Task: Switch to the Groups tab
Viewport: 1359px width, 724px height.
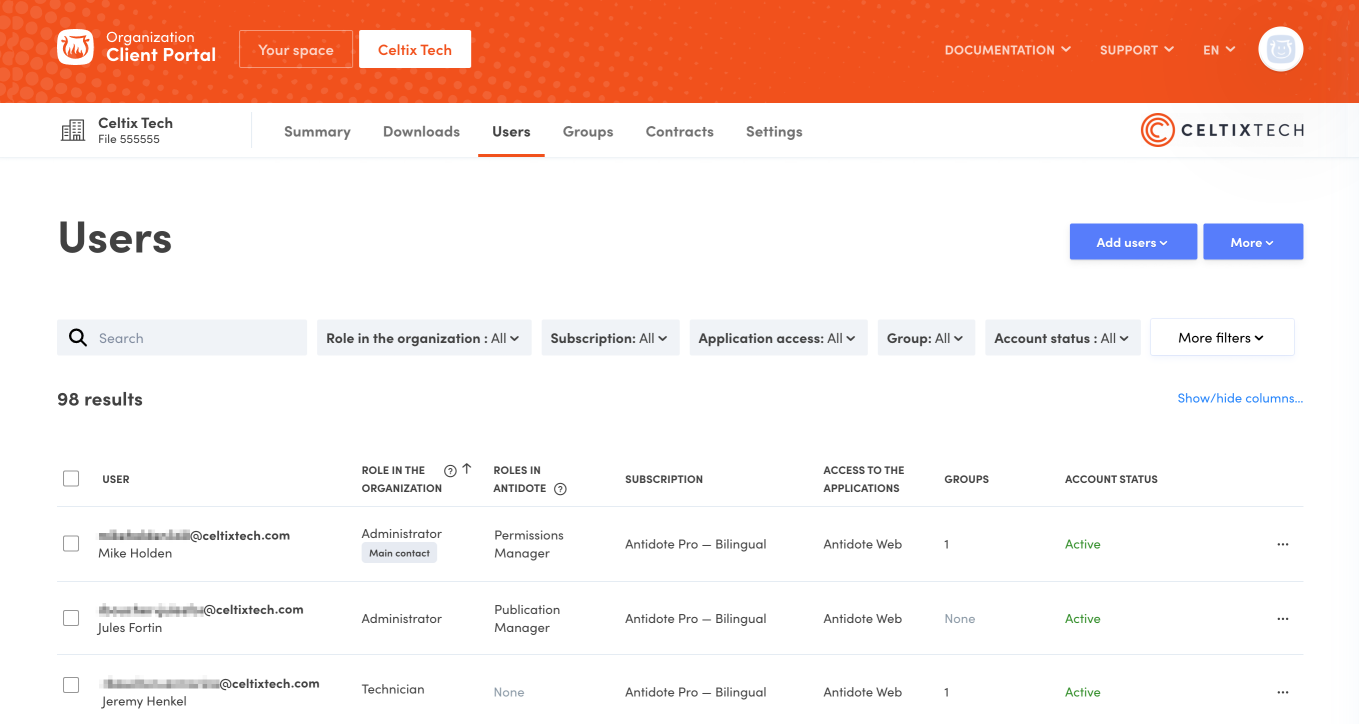Action: pyautogui.click(x=588, y=131)
